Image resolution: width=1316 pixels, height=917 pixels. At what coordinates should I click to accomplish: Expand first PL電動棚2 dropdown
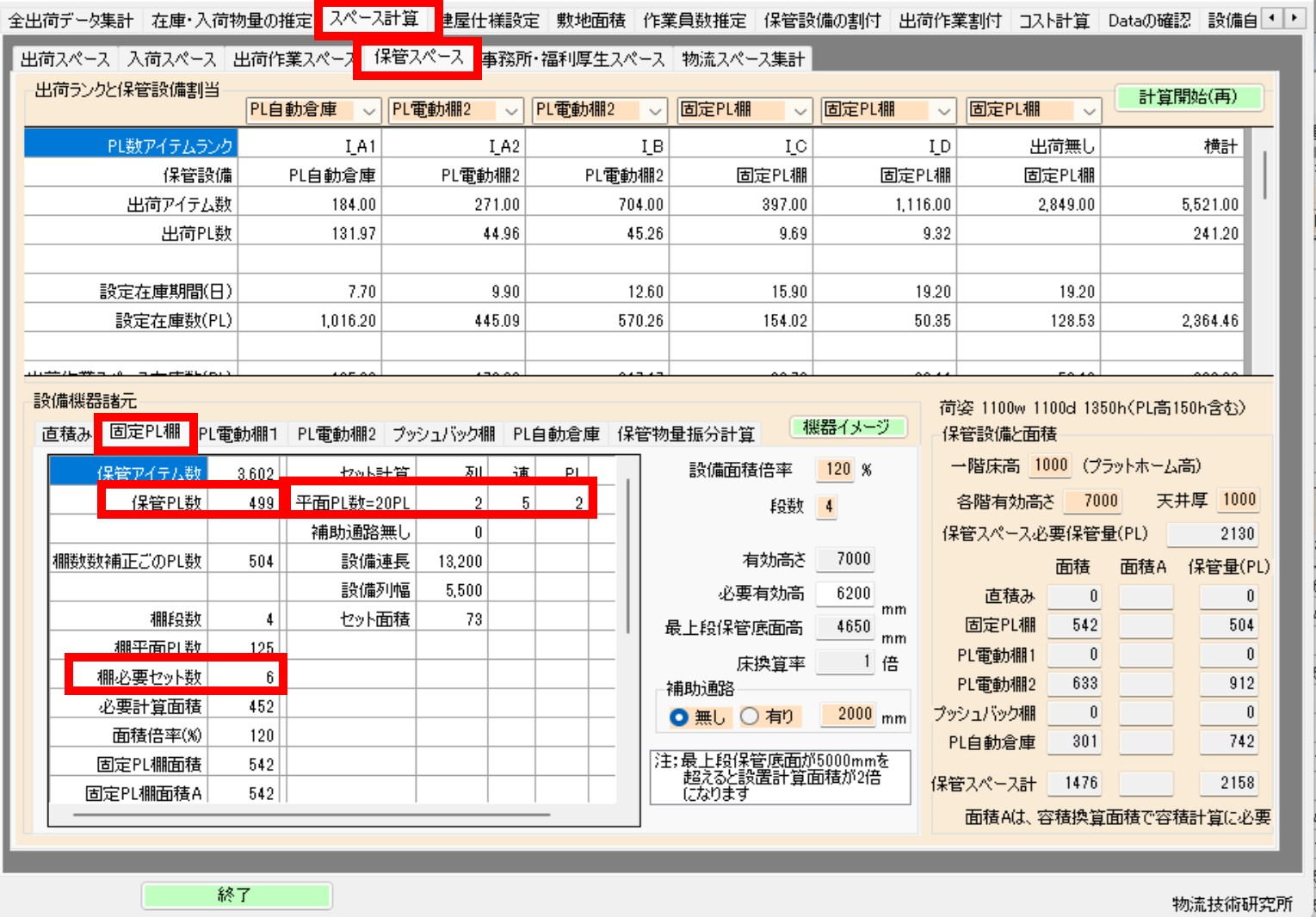pyautogui.click(x=512, y=111)
